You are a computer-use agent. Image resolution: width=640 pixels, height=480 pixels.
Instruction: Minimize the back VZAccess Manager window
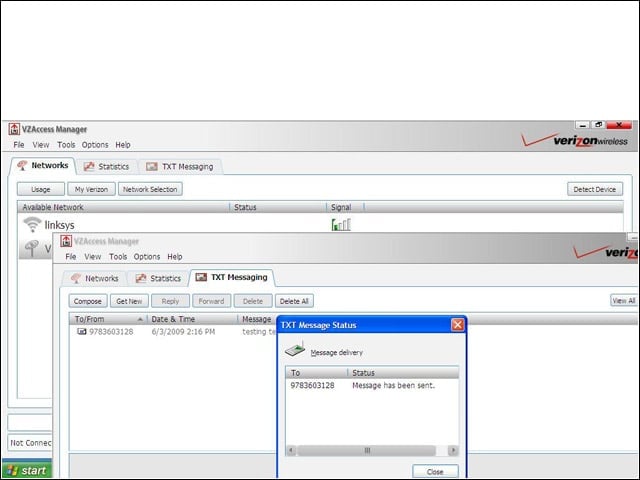coord(583,125)
